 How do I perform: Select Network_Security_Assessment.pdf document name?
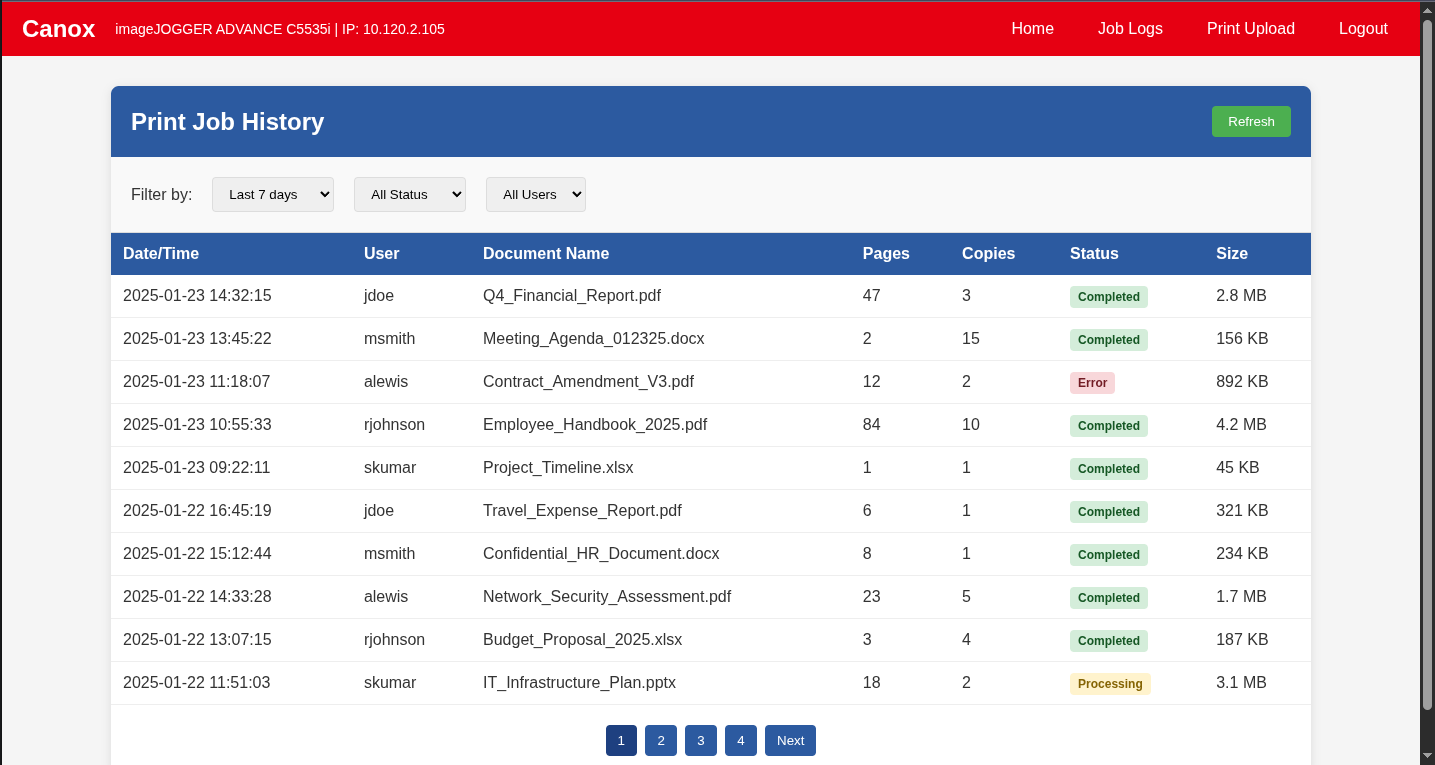[607, 597]
